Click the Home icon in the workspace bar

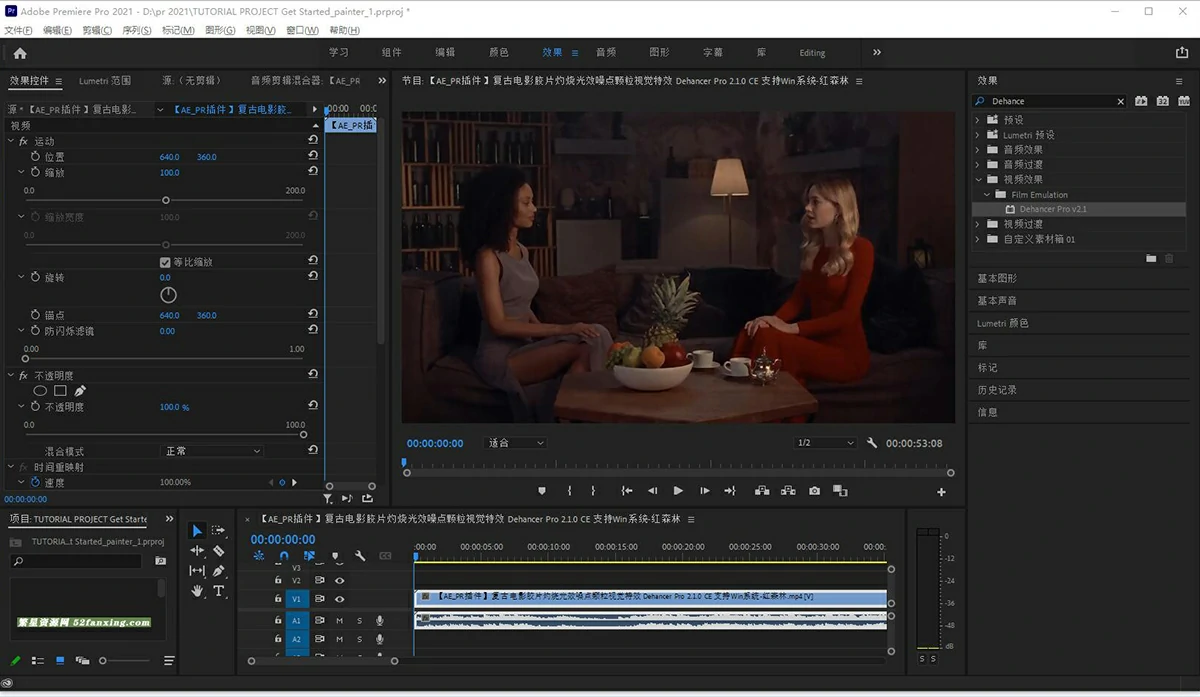(x=20, y=53)
